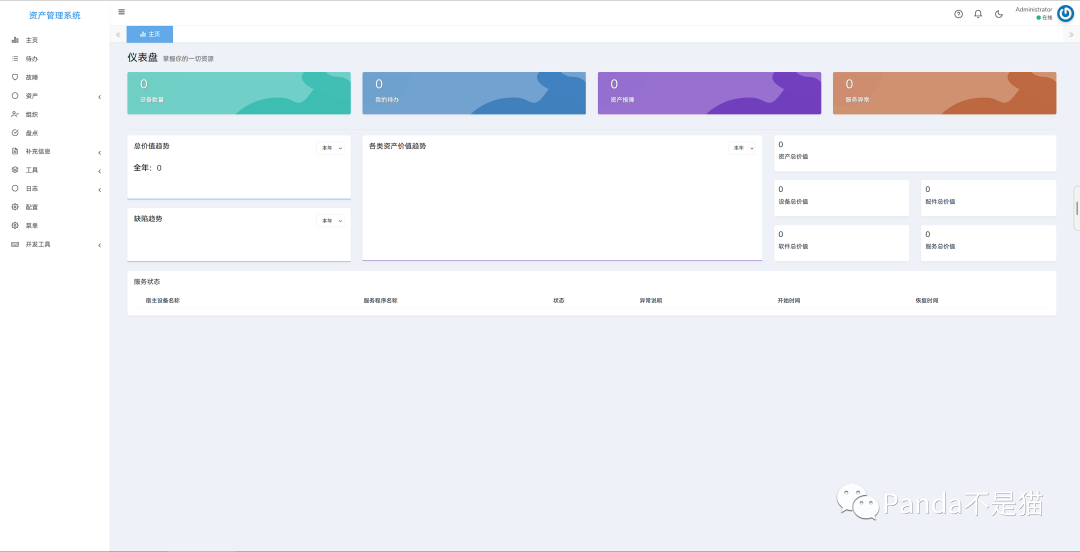1080x552 pixels.
Task: Expand the 资产 sidebar menu chevron
Action: [99, 96]
